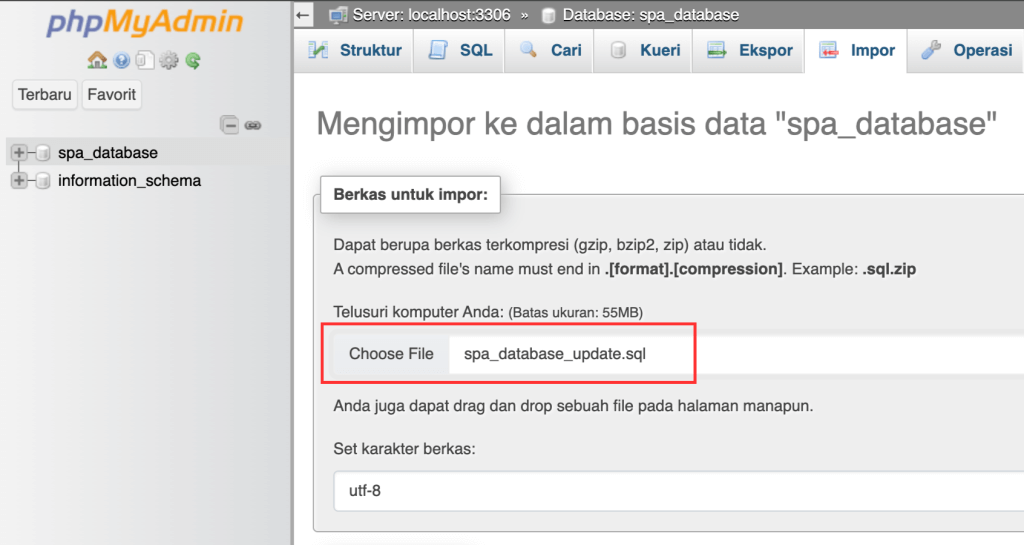This screenshot has height=545, width=1024.
Task: Click the link-with-main-panel chain icon
Action: coord(253,125)
